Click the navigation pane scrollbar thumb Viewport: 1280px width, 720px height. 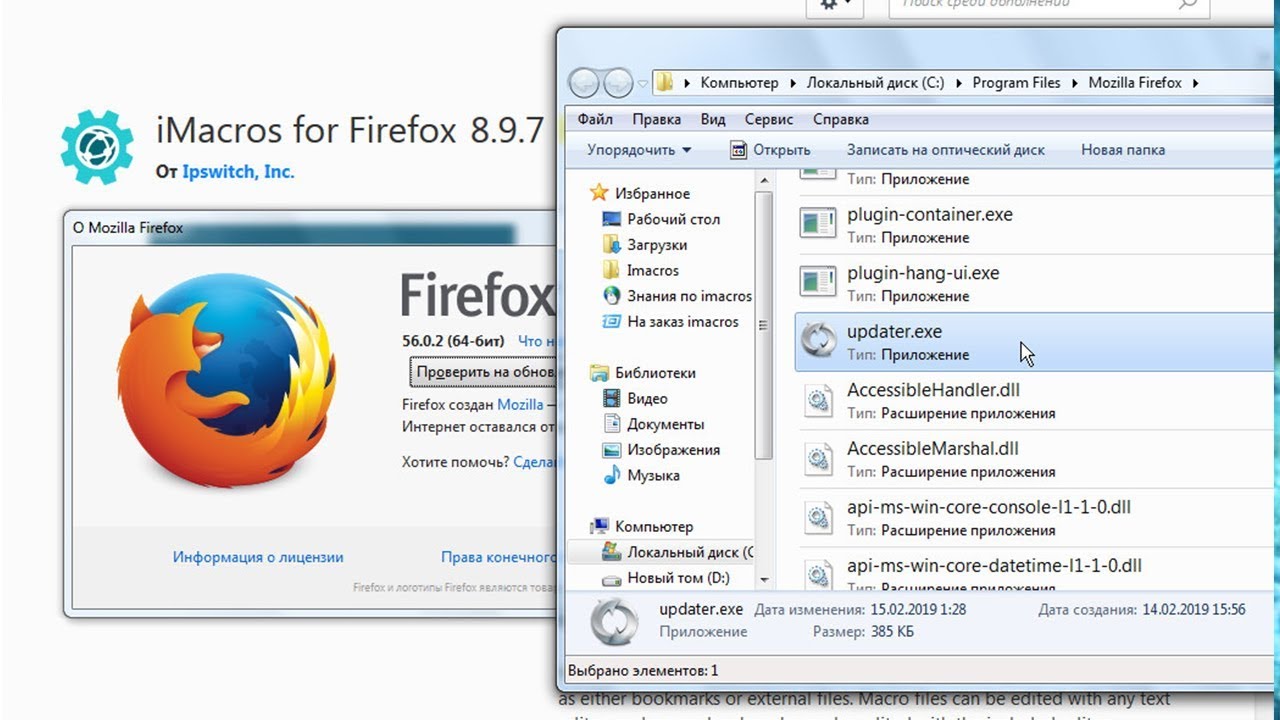pyautogui.click(x=764, y=324)
